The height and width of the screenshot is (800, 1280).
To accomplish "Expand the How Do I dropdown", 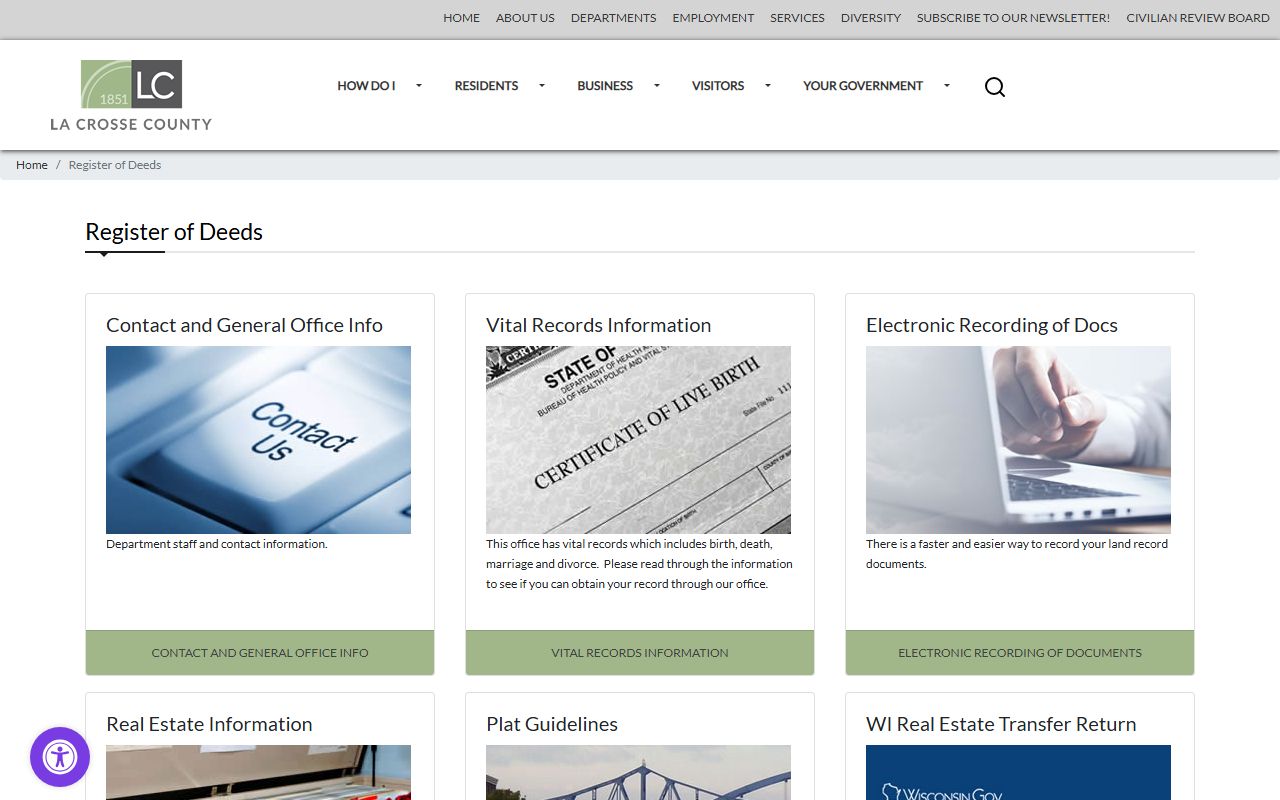I will tap(419, 86).
